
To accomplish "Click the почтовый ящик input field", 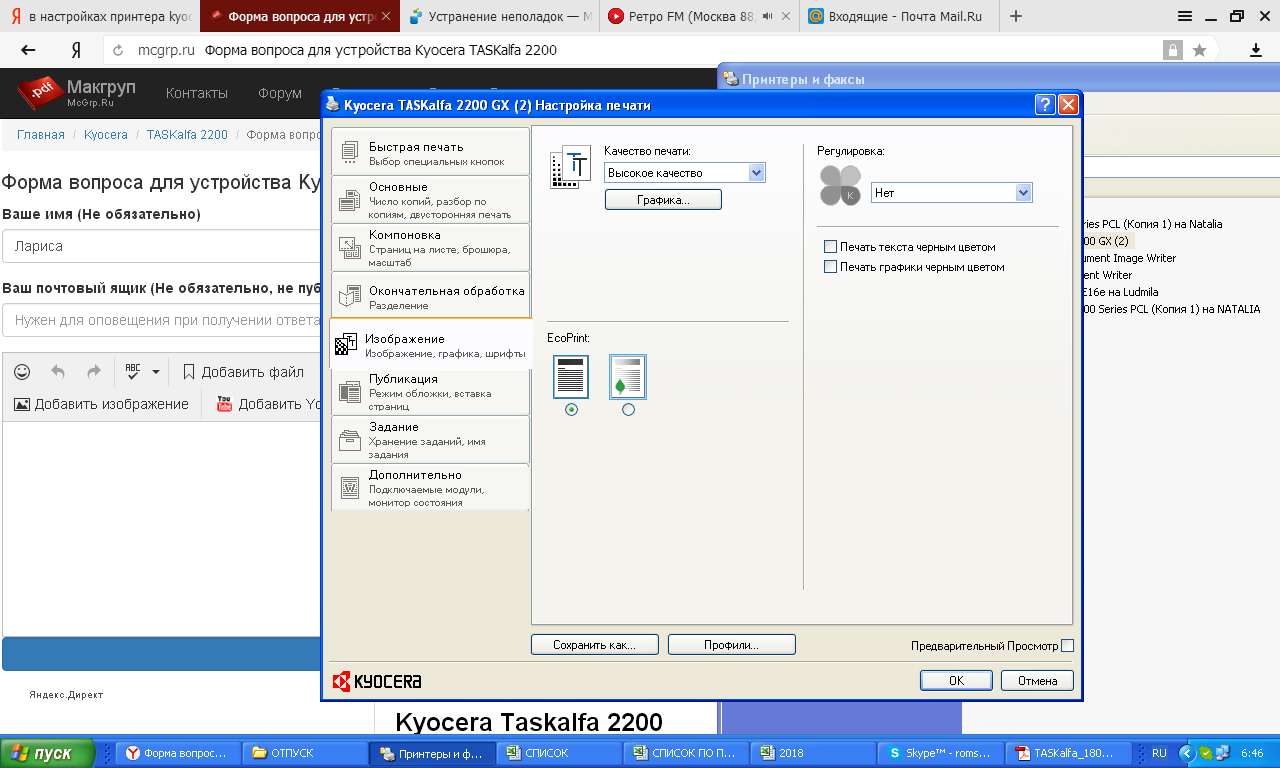I will point(161,320).
